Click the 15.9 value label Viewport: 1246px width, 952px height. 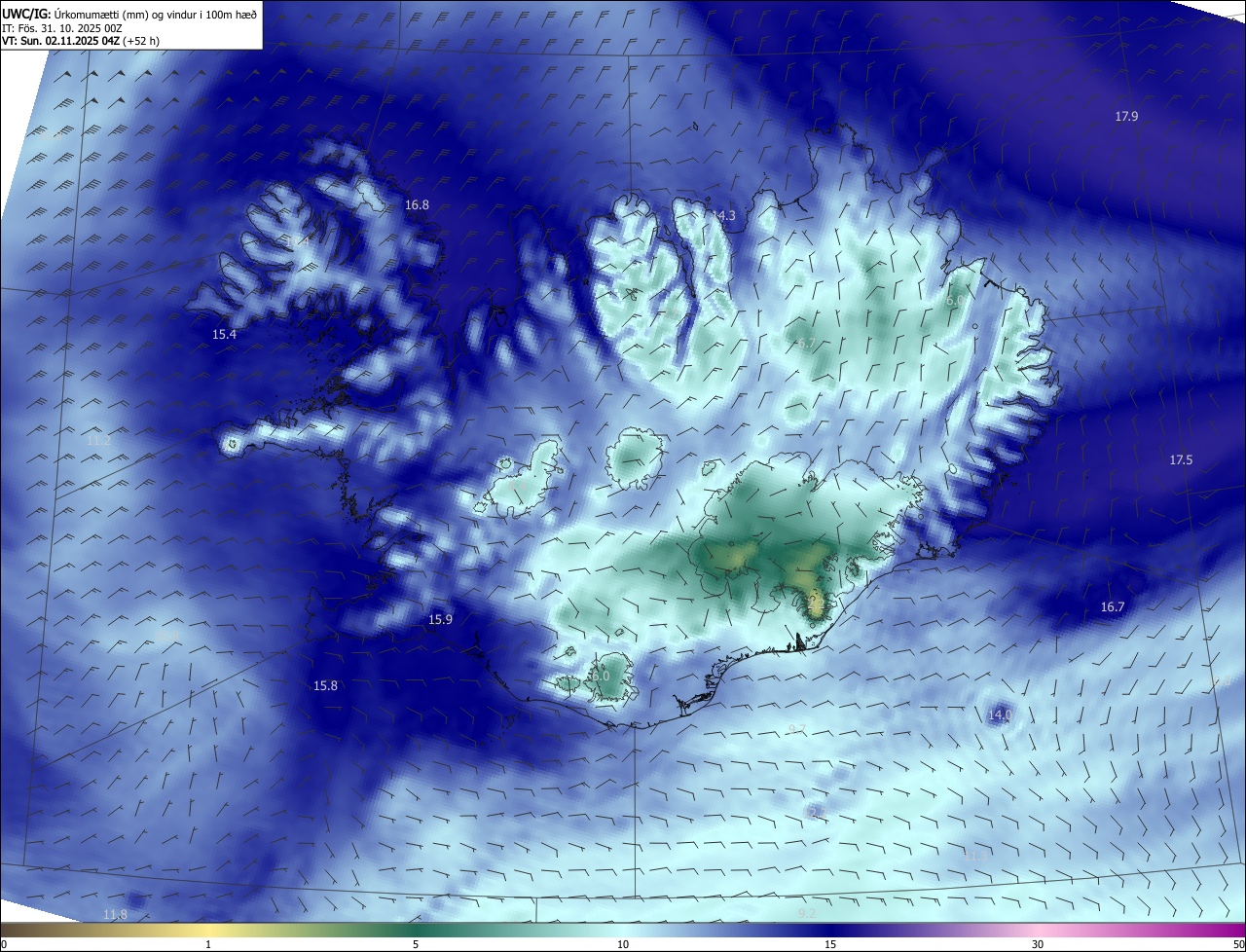pos(440,619)
